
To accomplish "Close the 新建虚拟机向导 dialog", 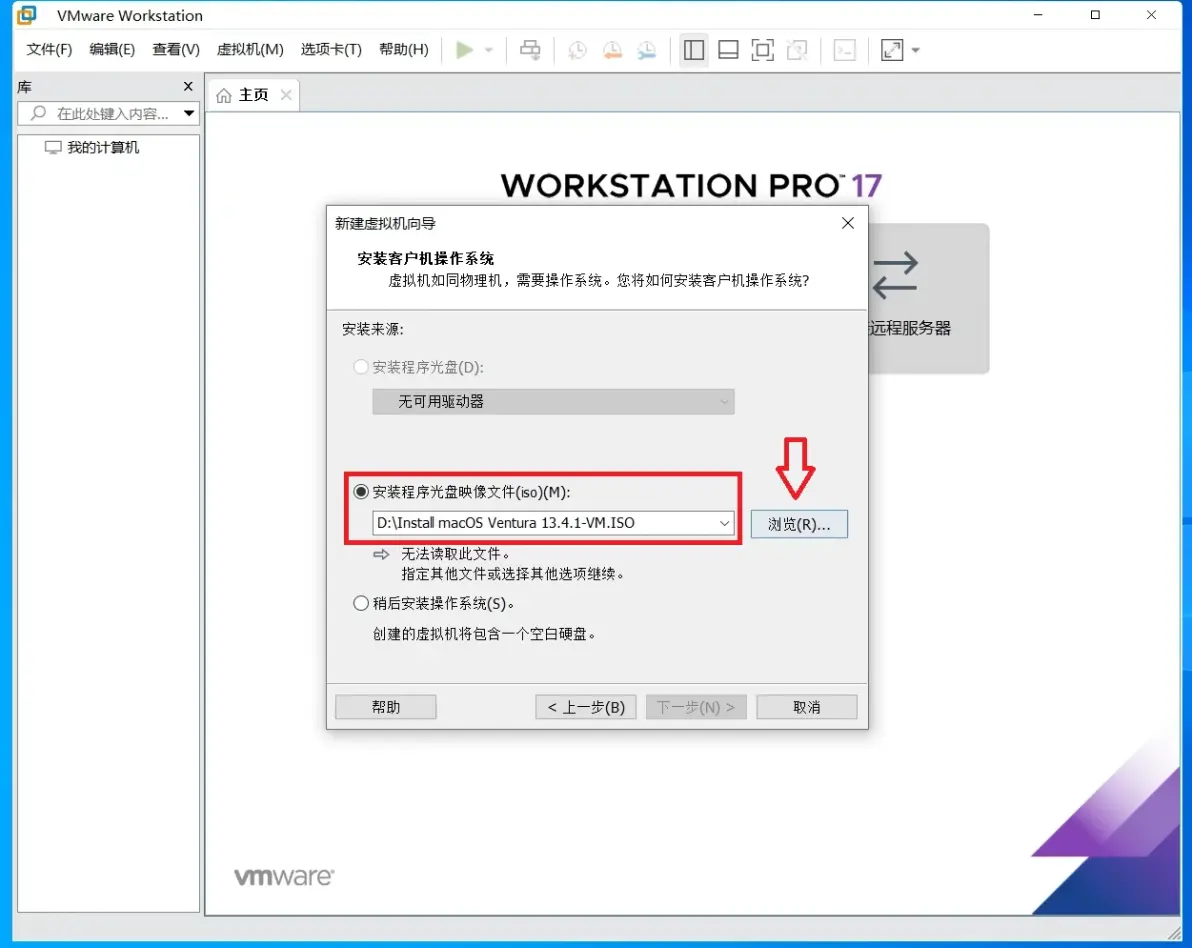I will 848,223.
